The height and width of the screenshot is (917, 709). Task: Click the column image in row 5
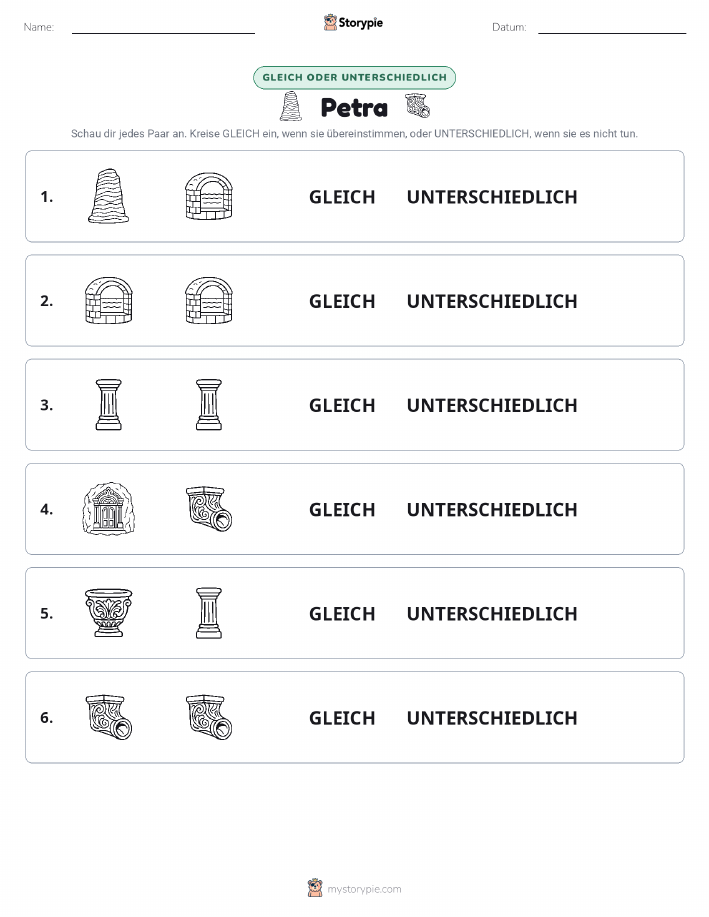(209, 613)
